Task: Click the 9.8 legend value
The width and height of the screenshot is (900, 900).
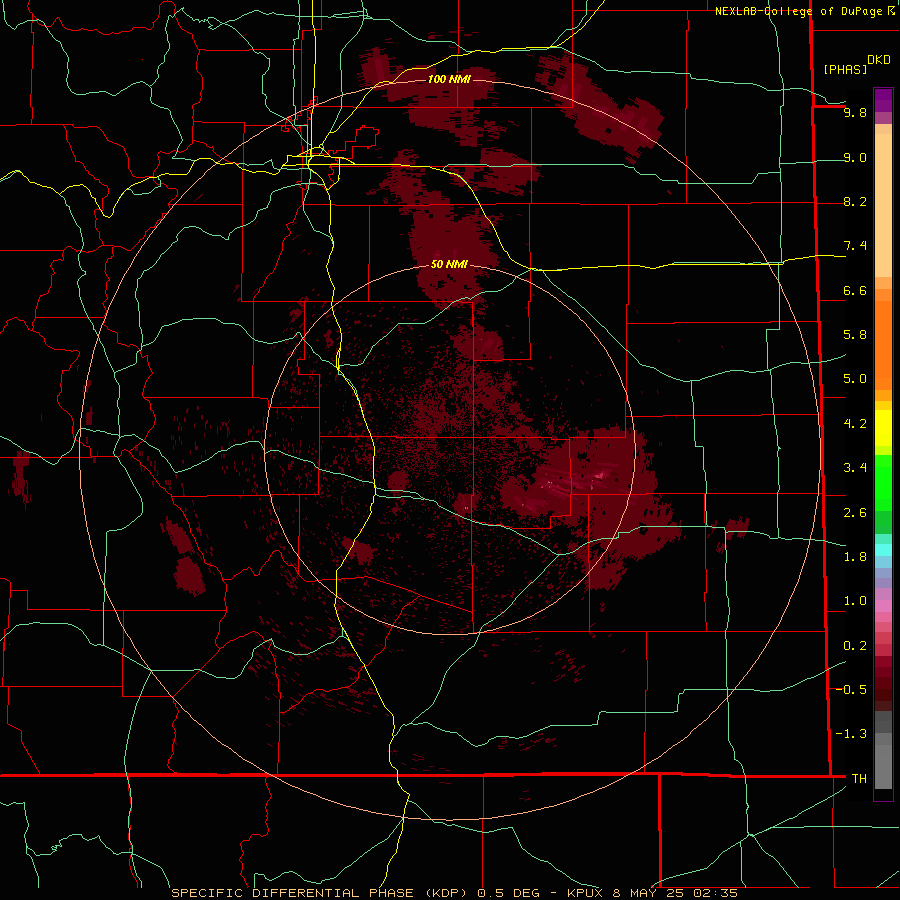Action: pyautogui.click(x=855, y=113)
